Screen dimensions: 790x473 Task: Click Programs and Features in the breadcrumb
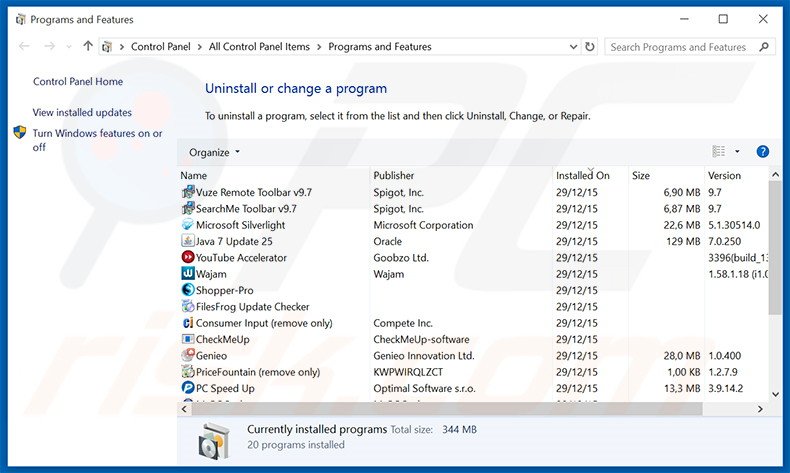coord(380,47)
